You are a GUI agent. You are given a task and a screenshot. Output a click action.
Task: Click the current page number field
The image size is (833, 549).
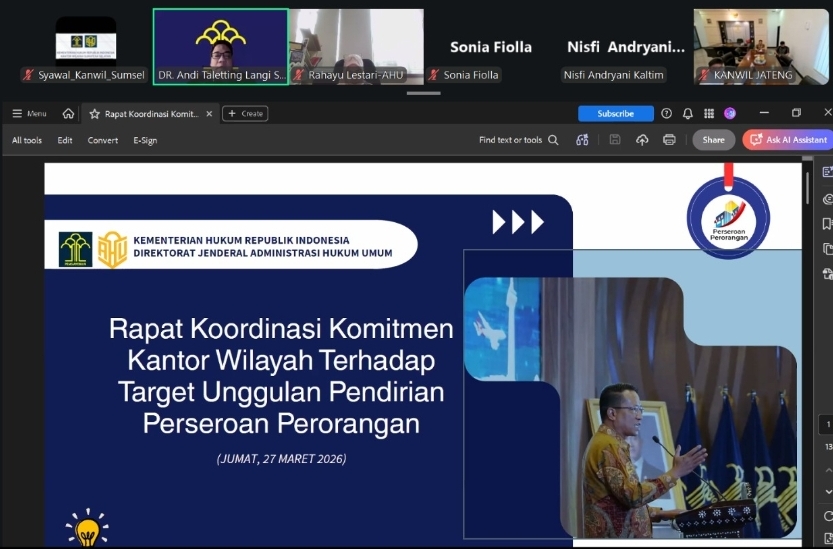pos(828,424)
